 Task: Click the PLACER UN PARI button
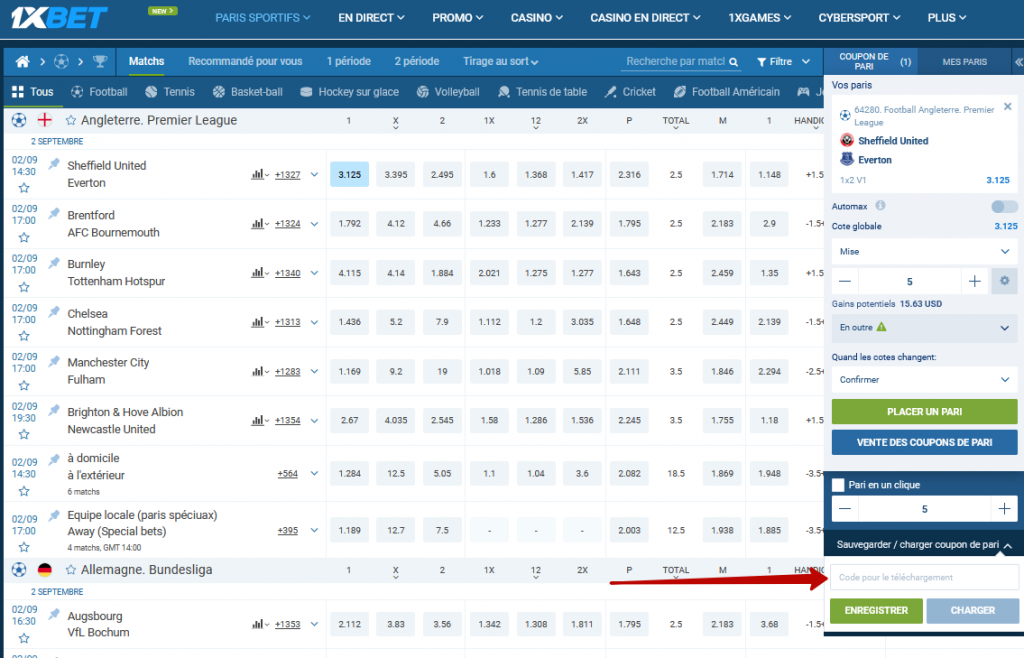click(924, 412)
